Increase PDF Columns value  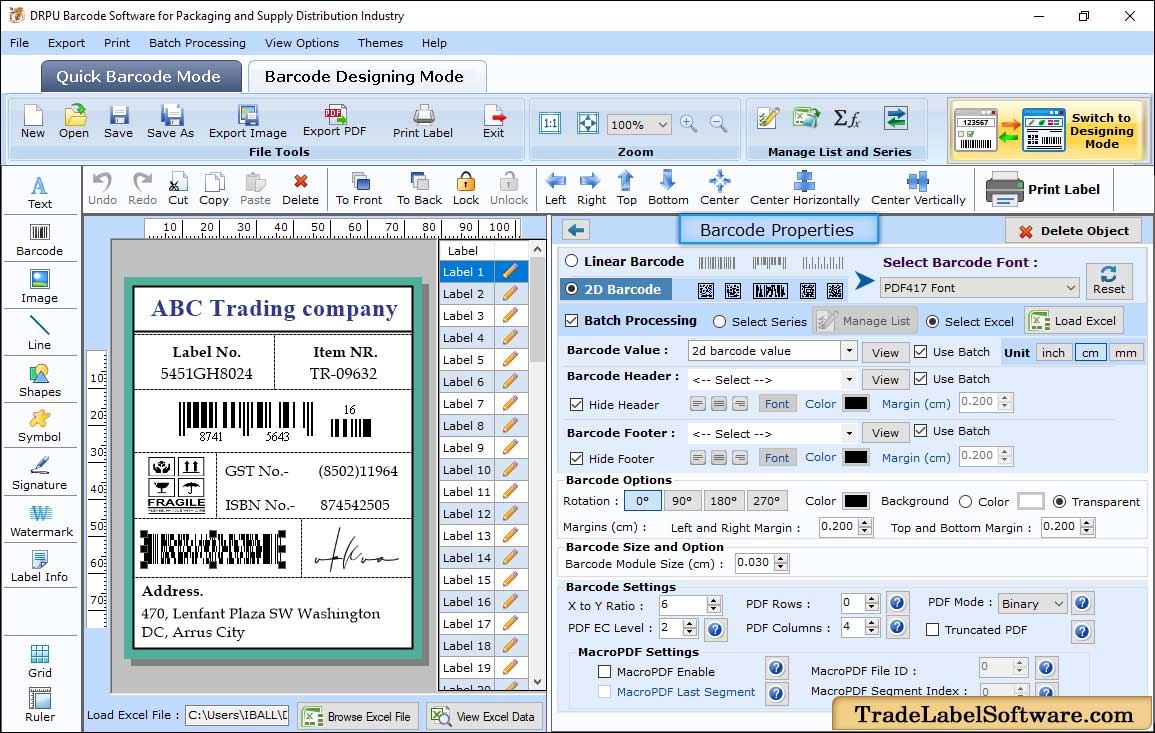(x=872, y=623)
